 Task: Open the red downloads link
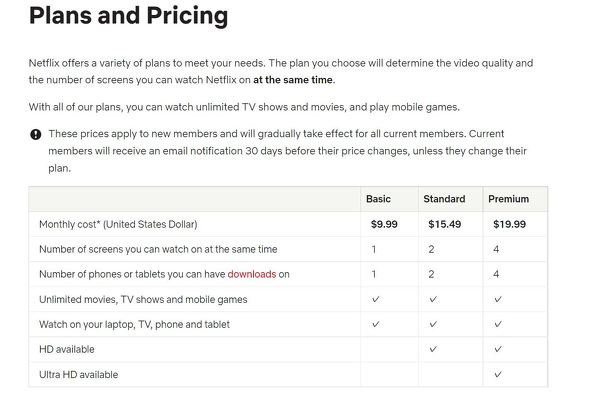(252, 274)
